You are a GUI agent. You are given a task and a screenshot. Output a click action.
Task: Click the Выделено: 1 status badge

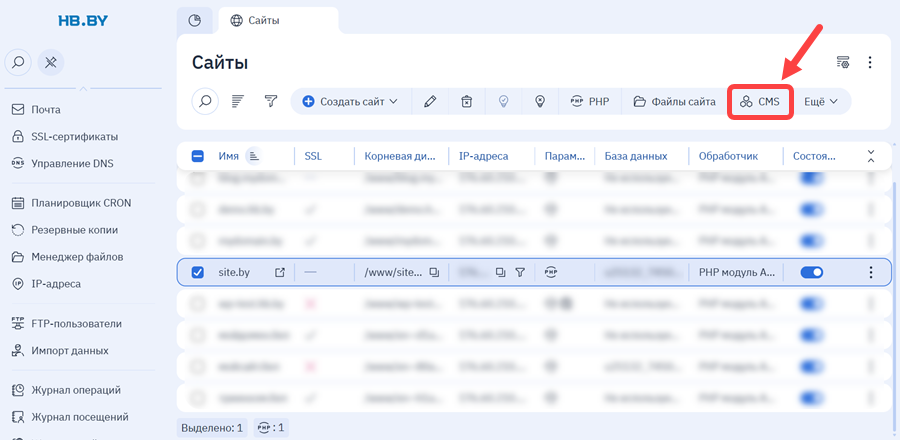(x=212, y=428)
